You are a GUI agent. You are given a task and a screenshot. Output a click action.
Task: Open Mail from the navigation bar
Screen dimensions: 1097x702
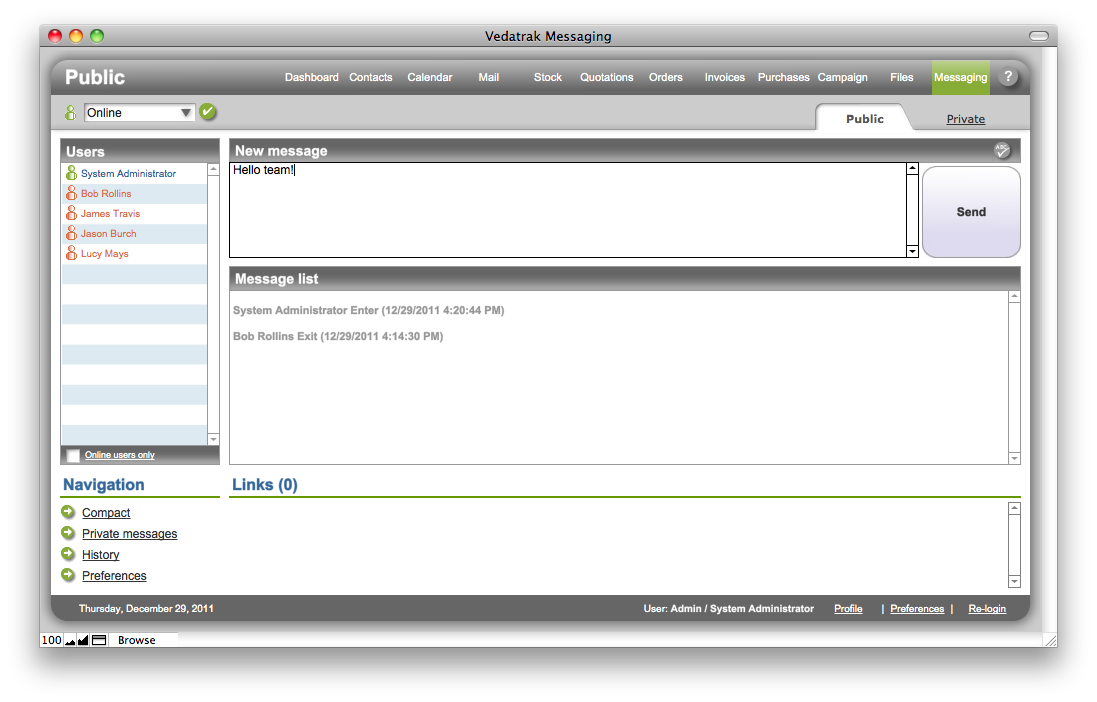point(488,77)
